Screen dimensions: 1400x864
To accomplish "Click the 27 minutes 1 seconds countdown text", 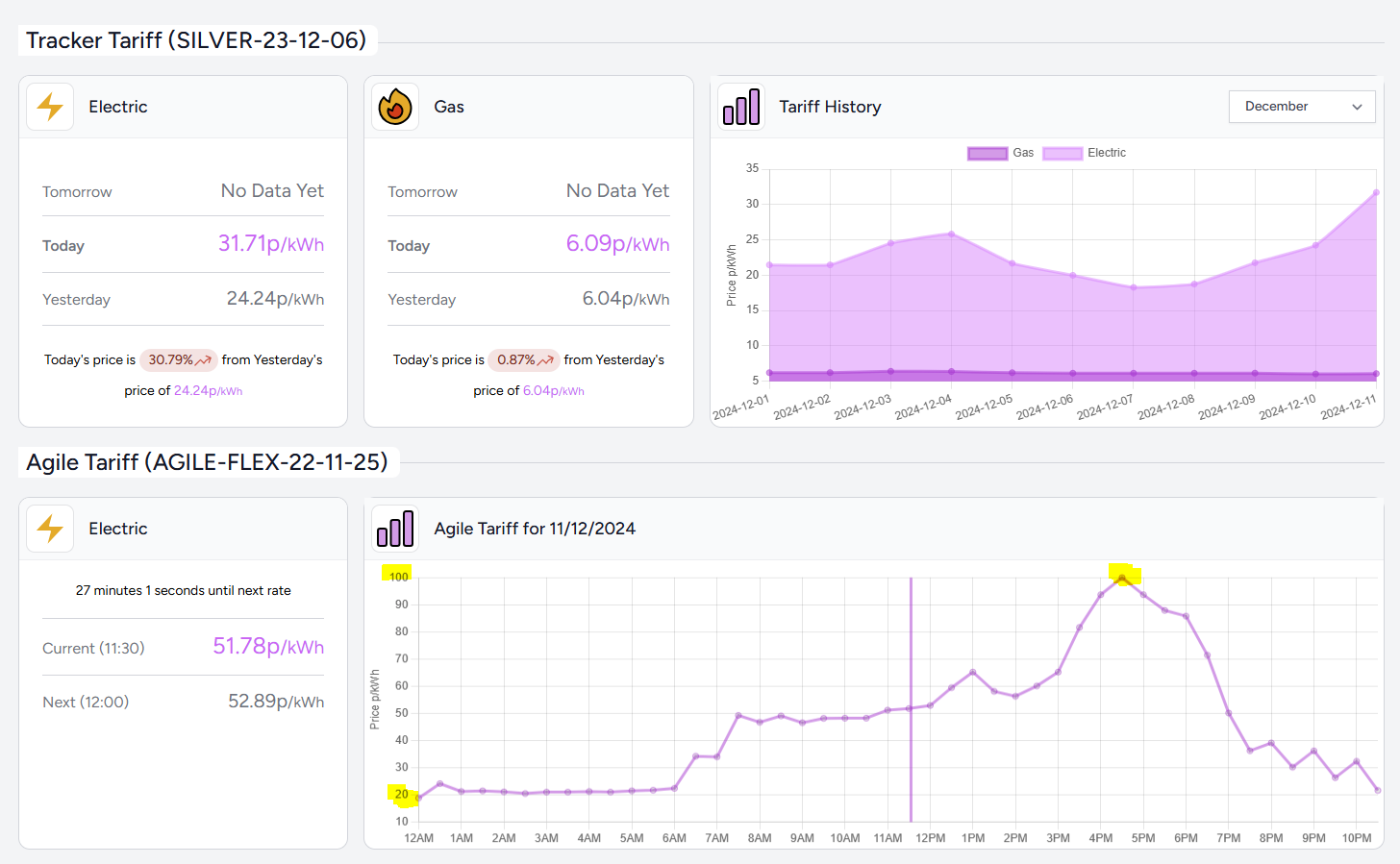I will (x=183, y=590).
